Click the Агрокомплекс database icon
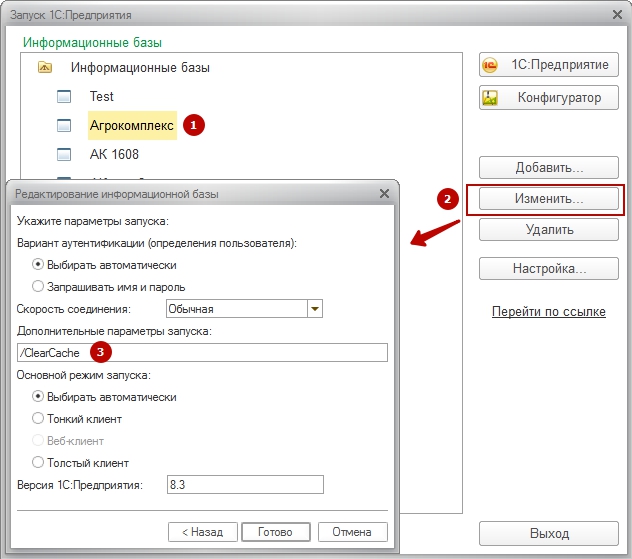The width and height of the screenshot is (632, 559). point(65,126)
